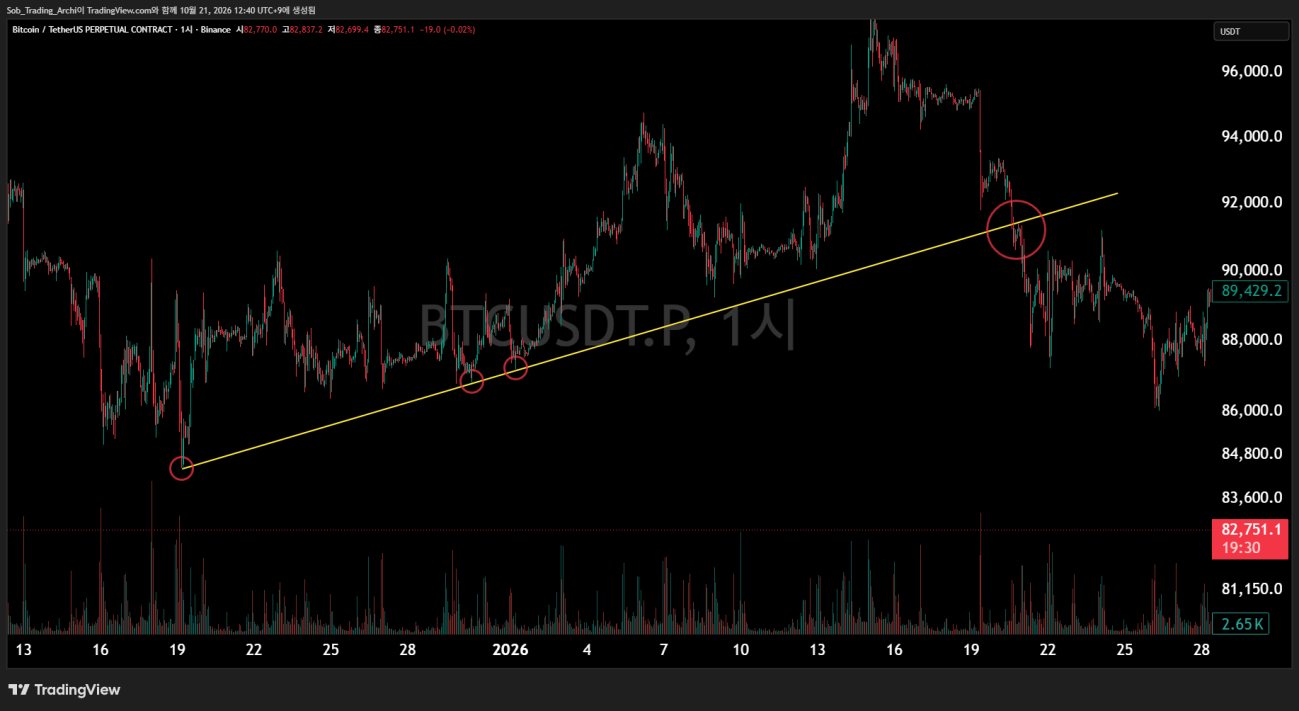This screenshot has width=1299, height=711.
Task: Select the low value 저82,699.4
Action: (349, 30)
